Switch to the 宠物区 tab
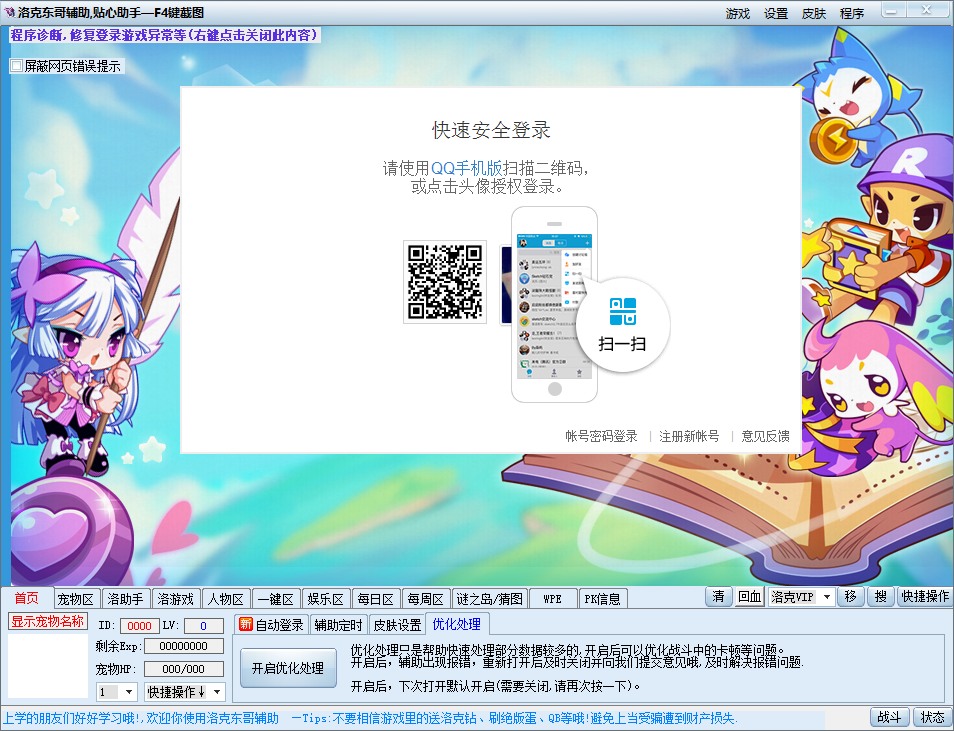Image resolution: width=954 pixels, height=731 pixels. click(x=76, y=597)
